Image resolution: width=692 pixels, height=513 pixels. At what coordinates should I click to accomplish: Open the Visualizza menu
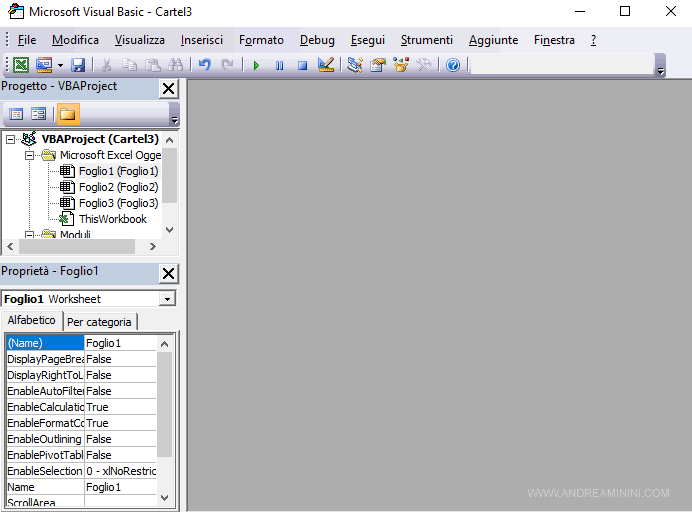tap(139, 40)
